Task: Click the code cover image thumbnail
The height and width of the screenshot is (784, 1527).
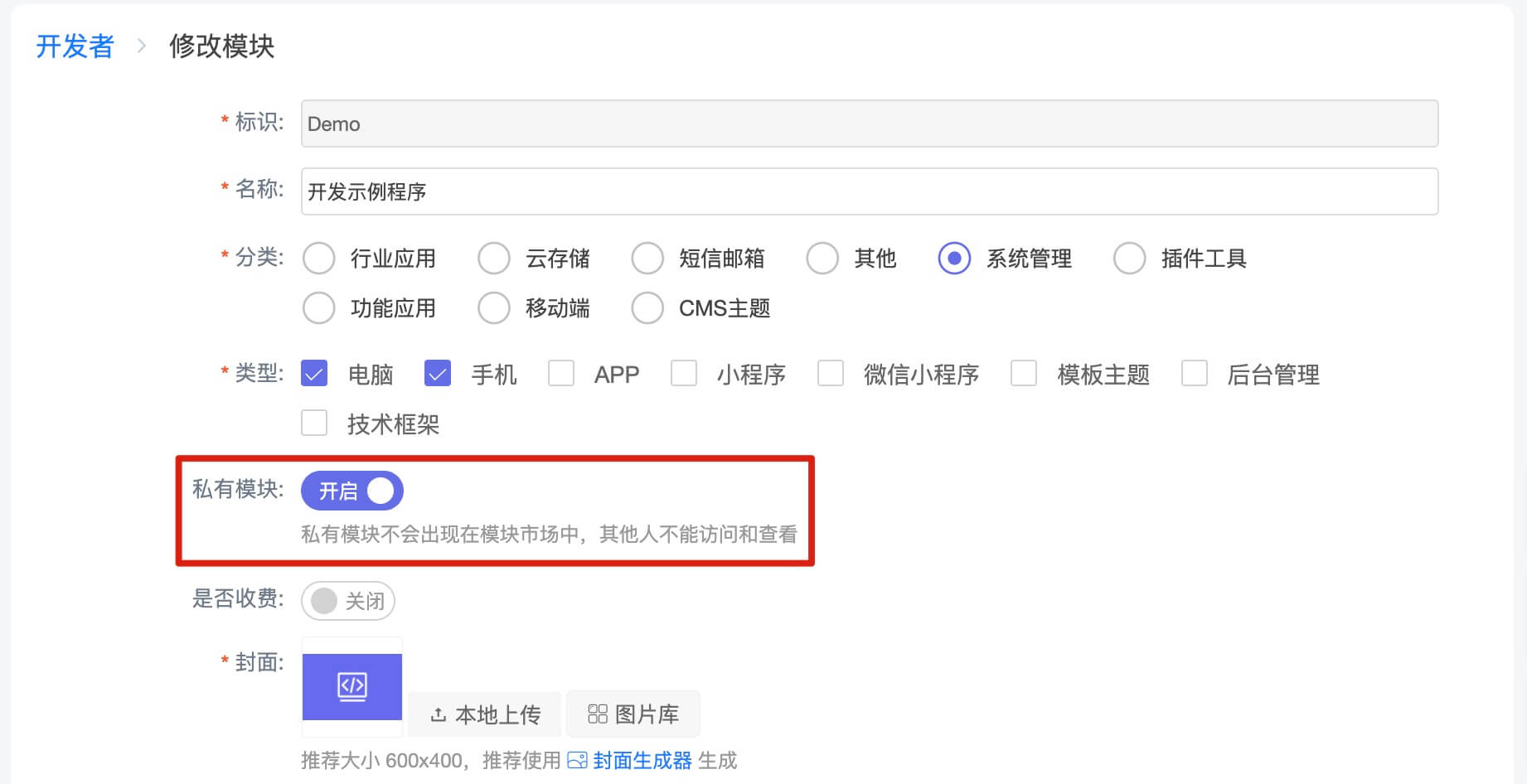Action: pos(351,686)
